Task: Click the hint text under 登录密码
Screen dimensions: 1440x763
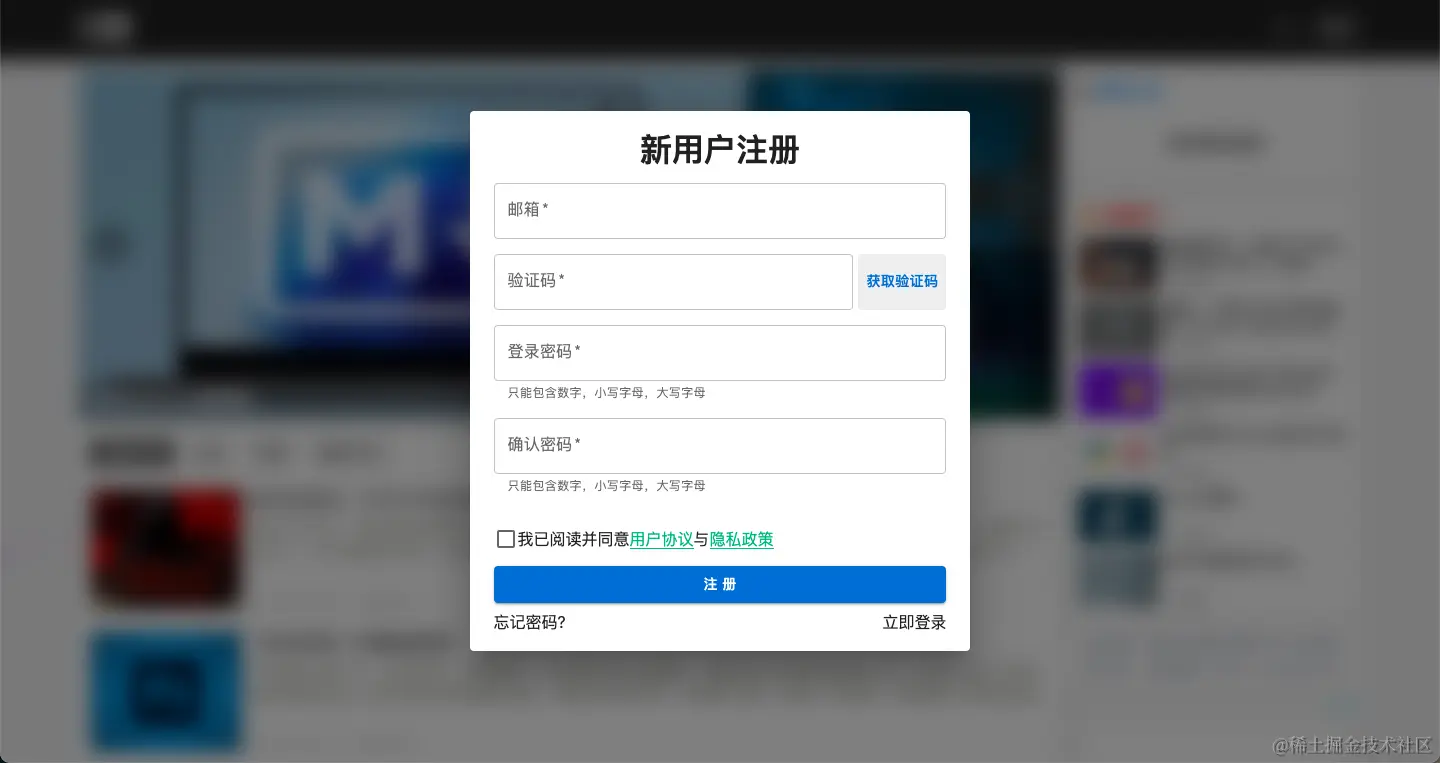Action: click(x=606, y=393)
